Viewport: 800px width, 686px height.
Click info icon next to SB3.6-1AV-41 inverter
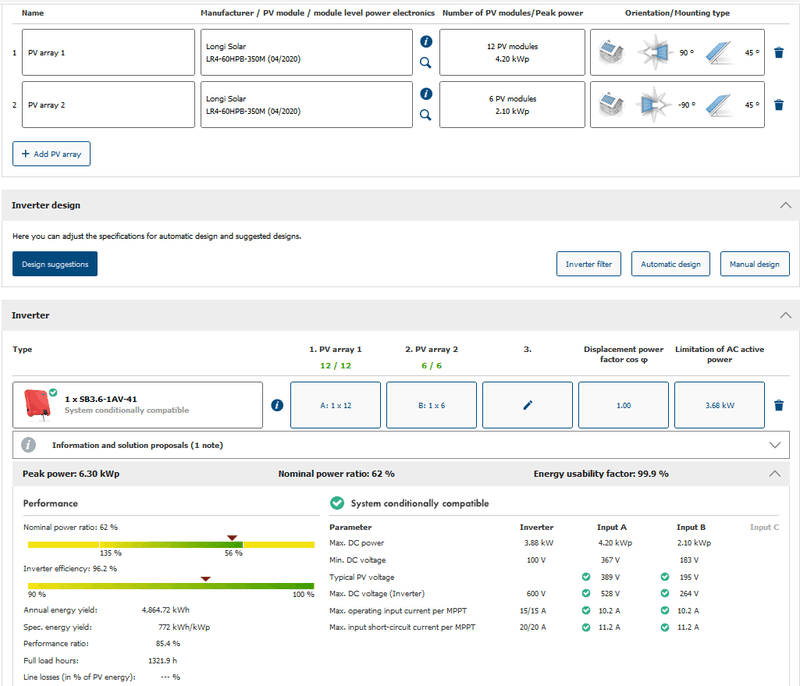pyautogui.click(x=277, y=405)
